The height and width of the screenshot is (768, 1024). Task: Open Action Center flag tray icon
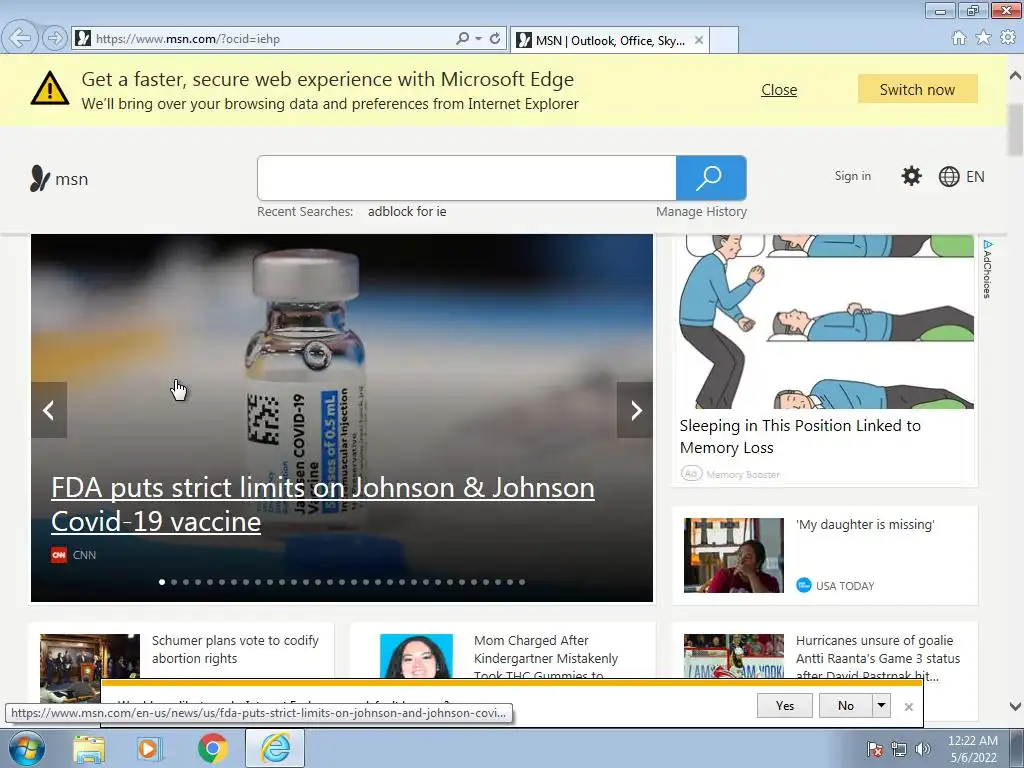coord(874,749)
